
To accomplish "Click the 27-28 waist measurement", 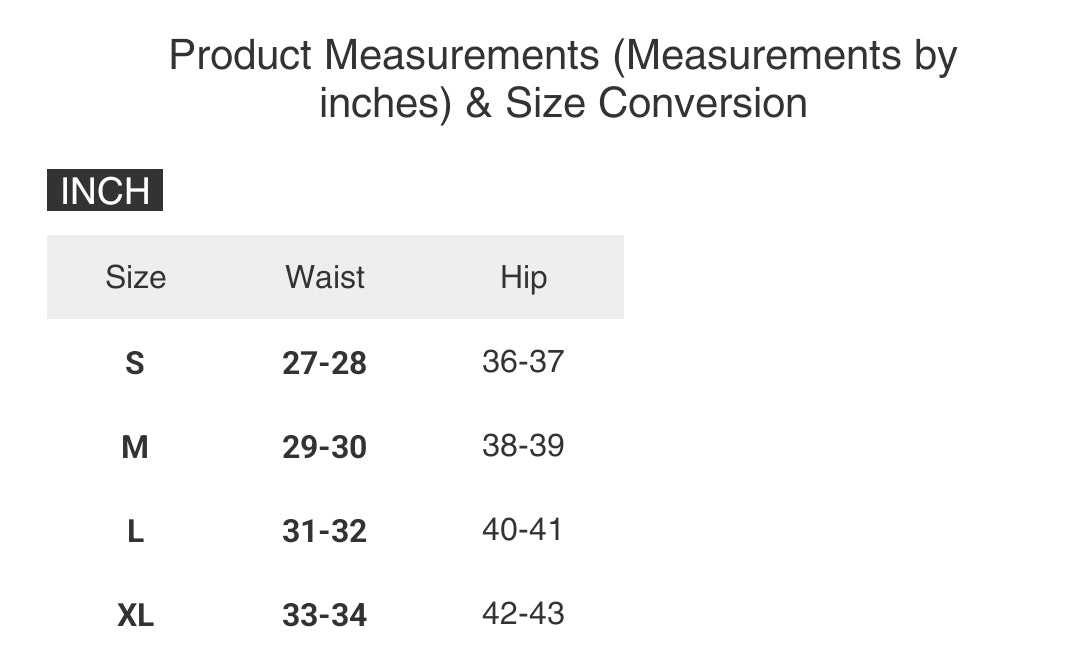I will click(324, 363).
